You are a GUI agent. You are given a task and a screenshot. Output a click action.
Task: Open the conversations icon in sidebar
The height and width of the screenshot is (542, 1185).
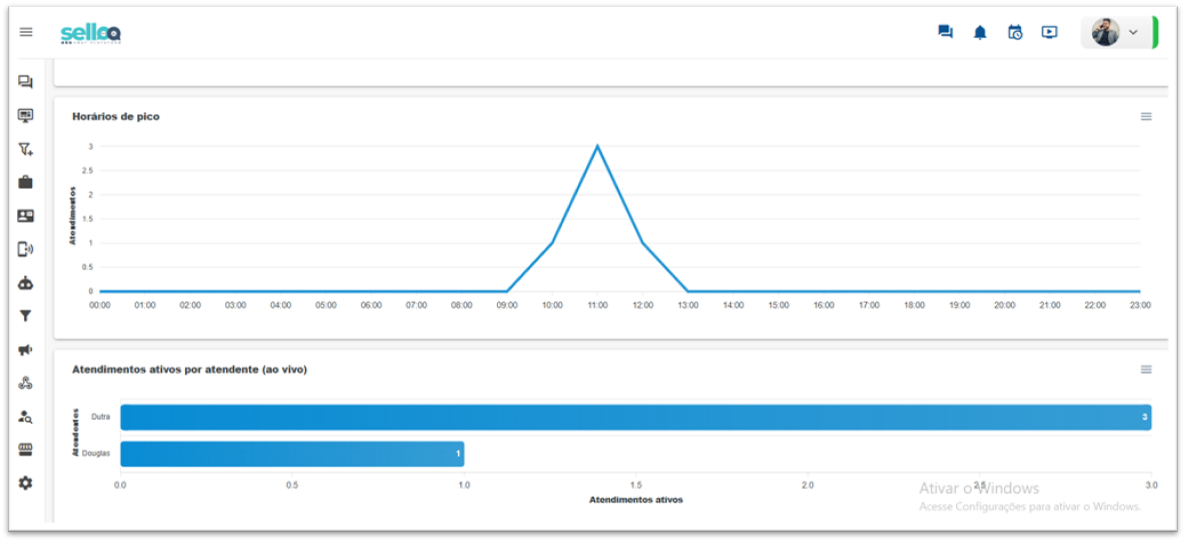(x=26, y=82)
